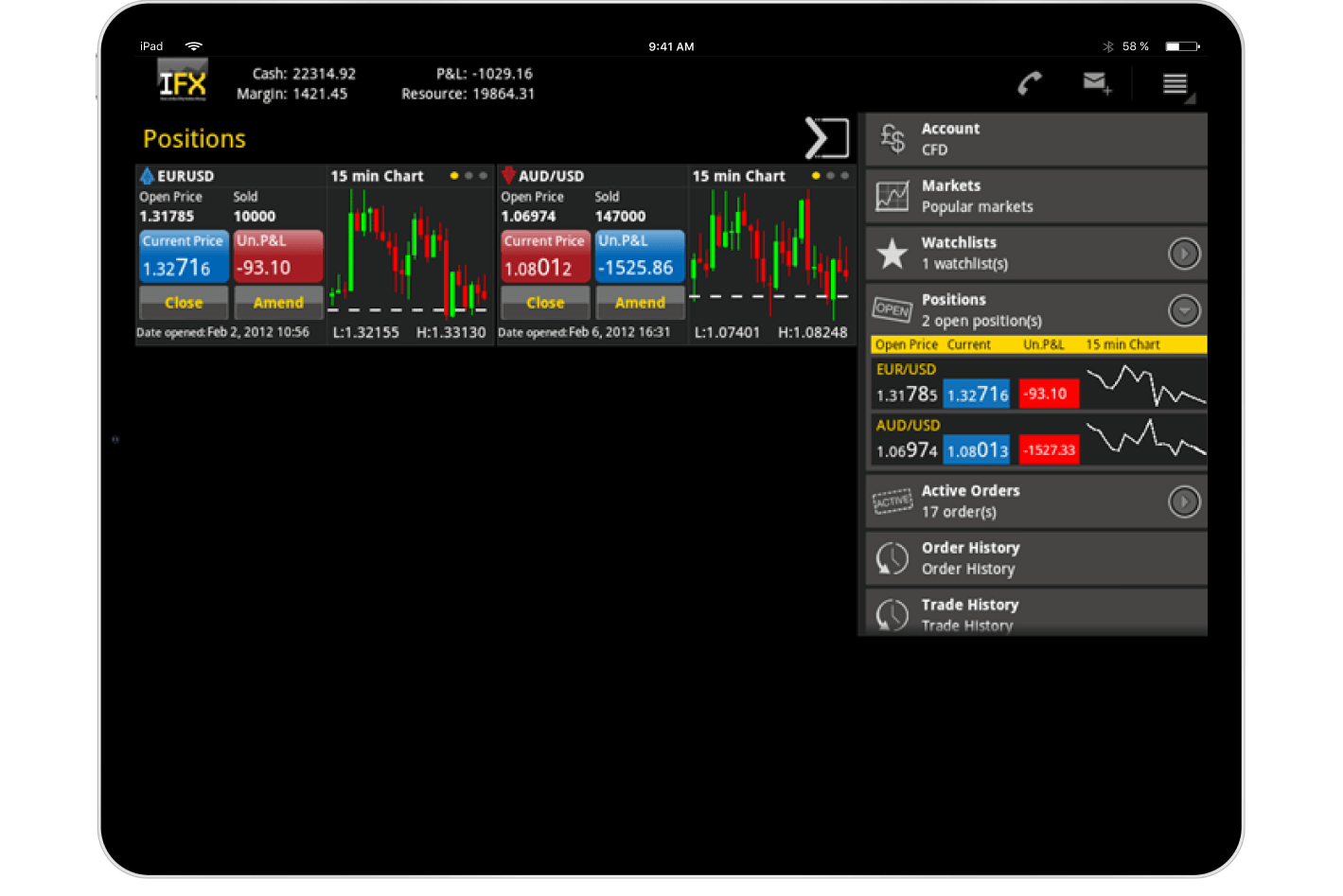Select the Account currency-exchange icon
The image size is (1343, 896).
coord(891,138)
